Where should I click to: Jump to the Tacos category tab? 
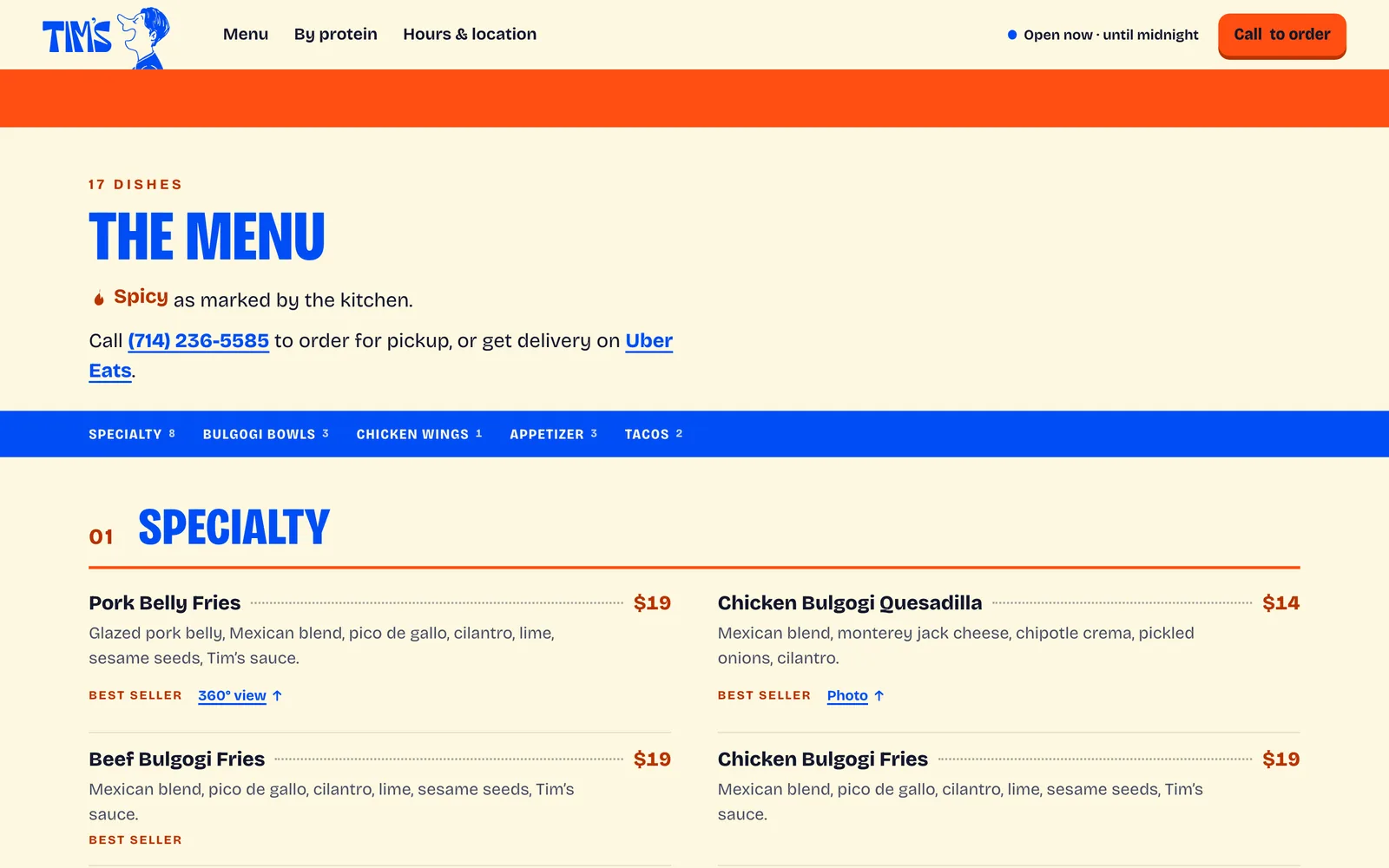click(x=654, y=434)
